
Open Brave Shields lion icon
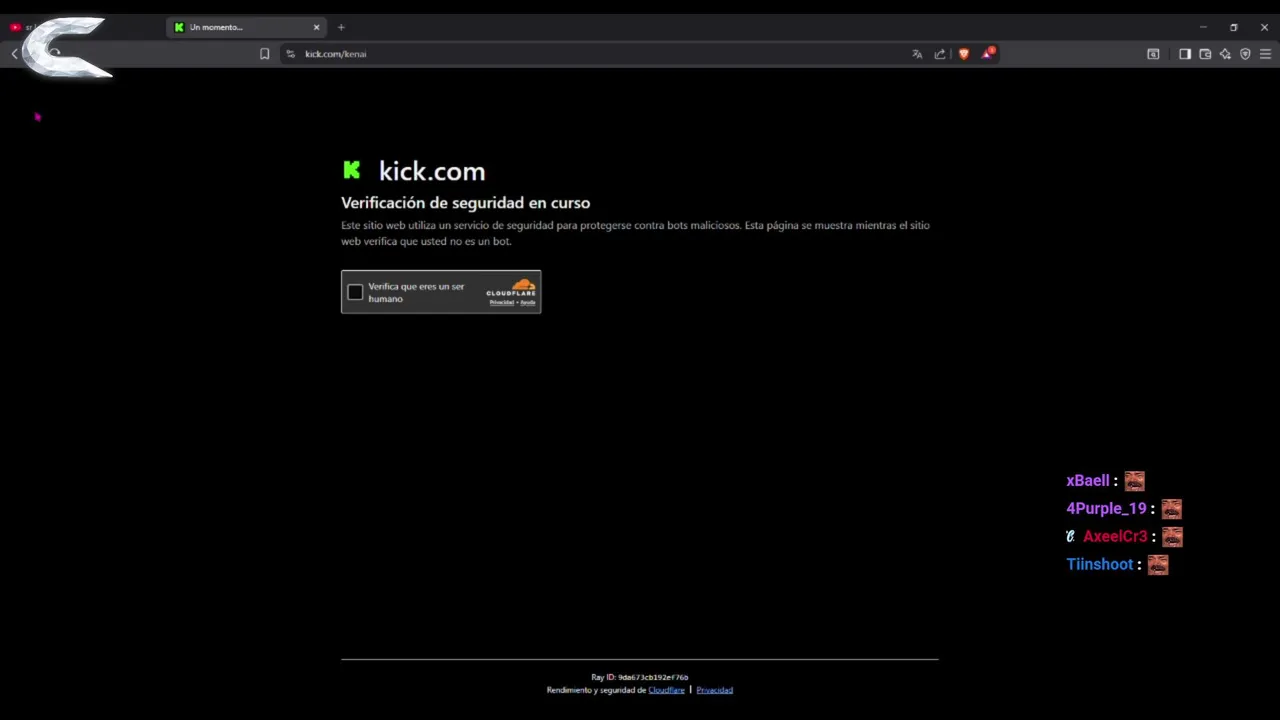click(x=964, y=54)
